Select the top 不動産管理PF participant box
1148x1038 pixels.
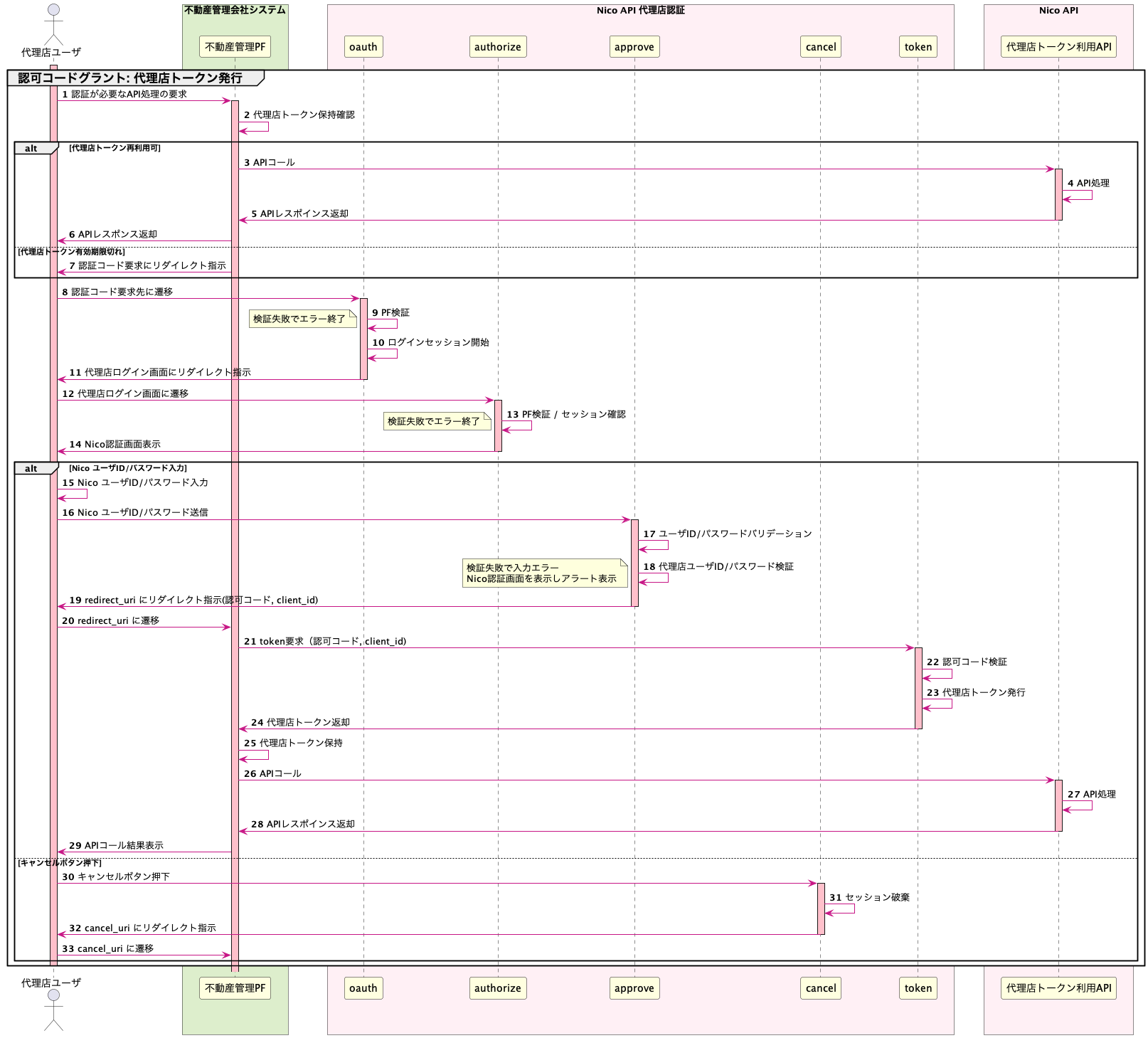point(235,47)
